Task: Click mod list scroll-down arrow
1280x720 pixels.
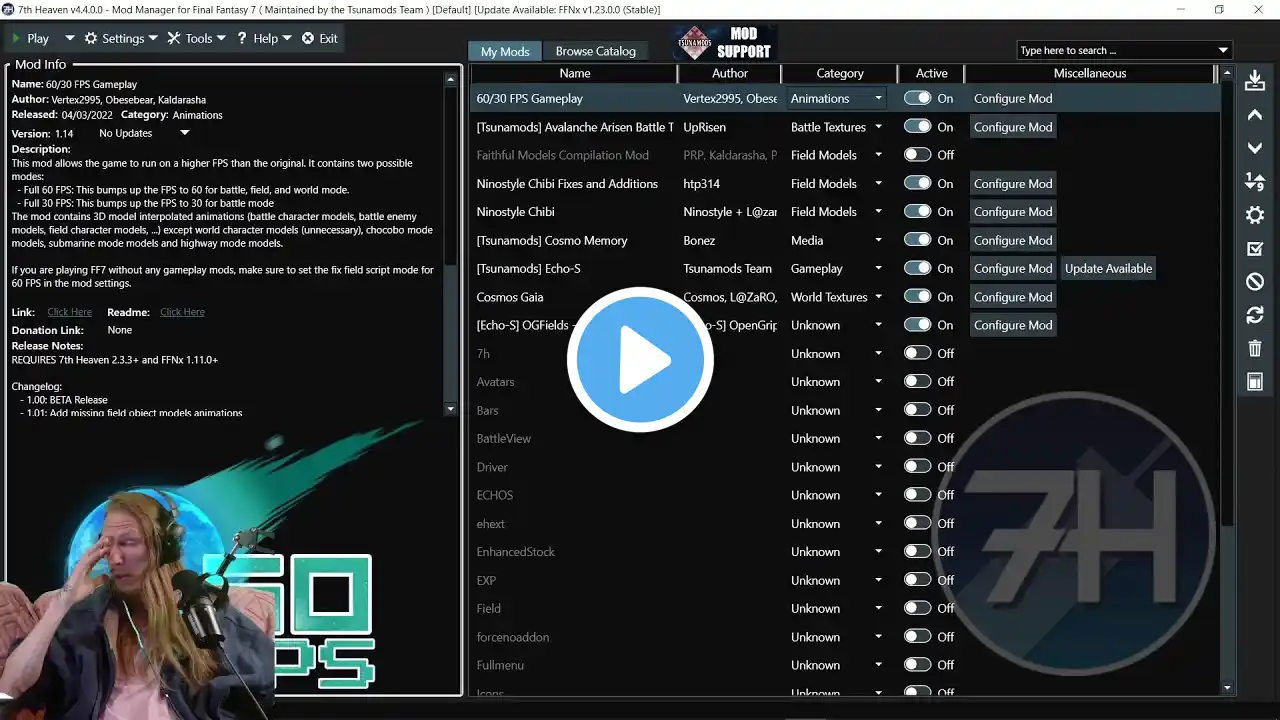Action: tap(1228, 688)
